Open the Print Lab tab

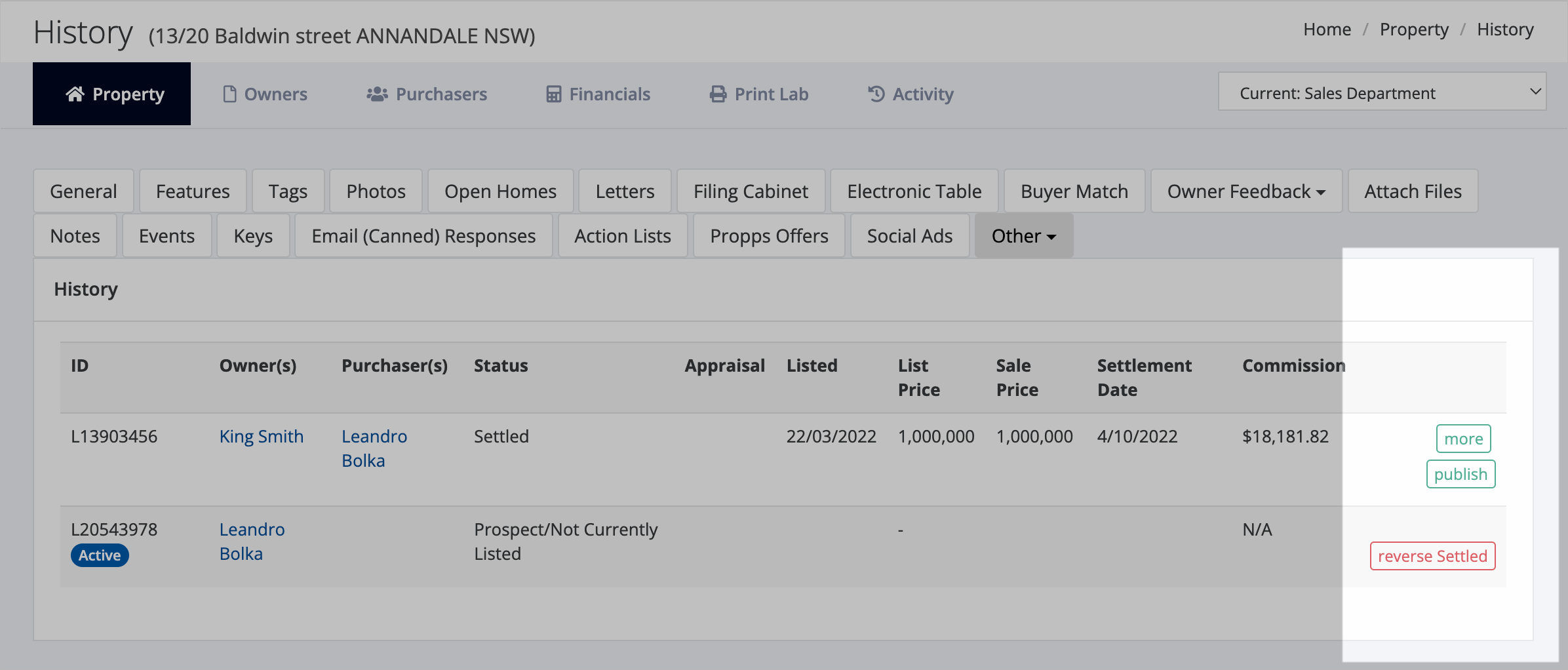click(x=759, y=94)
